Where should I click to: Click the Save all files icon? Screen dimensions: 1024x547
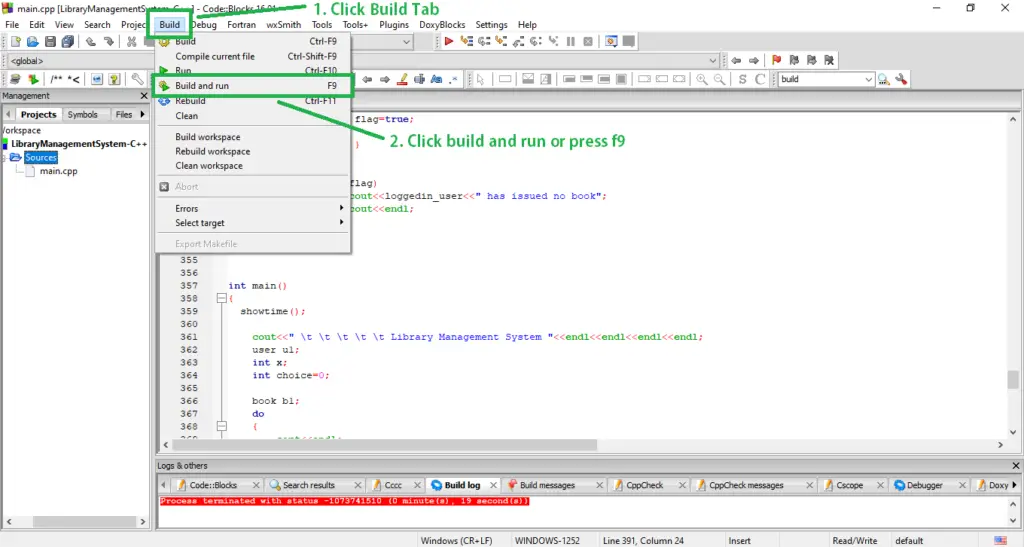pos(67,42)
